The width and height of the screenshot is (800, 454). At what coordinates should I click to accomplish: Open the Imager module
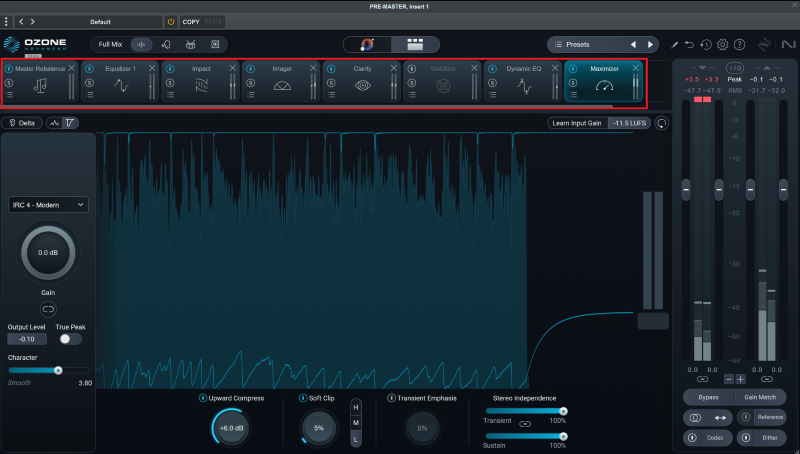[x=281, y=86]
